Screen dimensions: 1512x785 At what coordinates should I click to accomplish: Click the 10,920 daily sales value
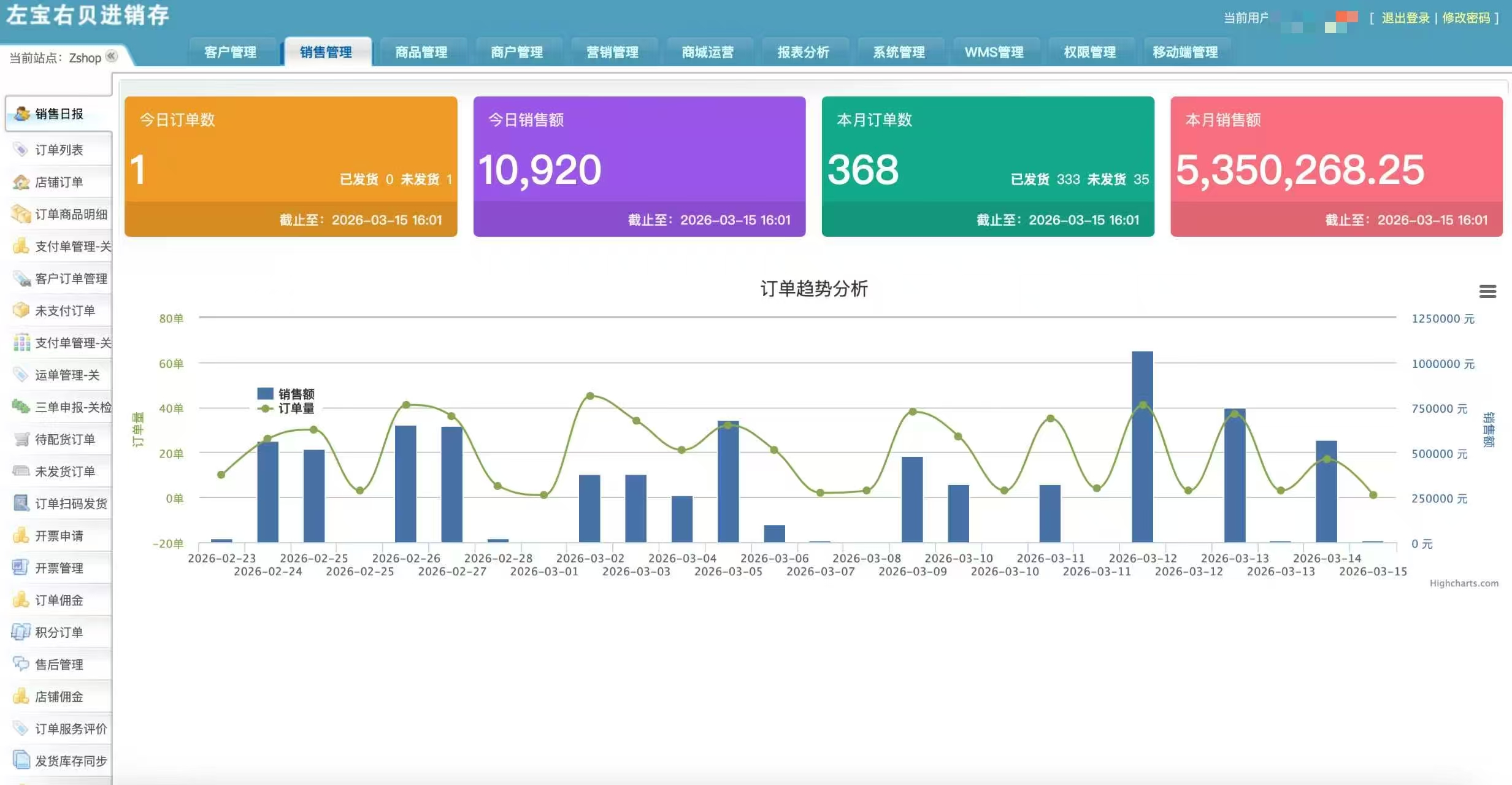click(540, 170)
